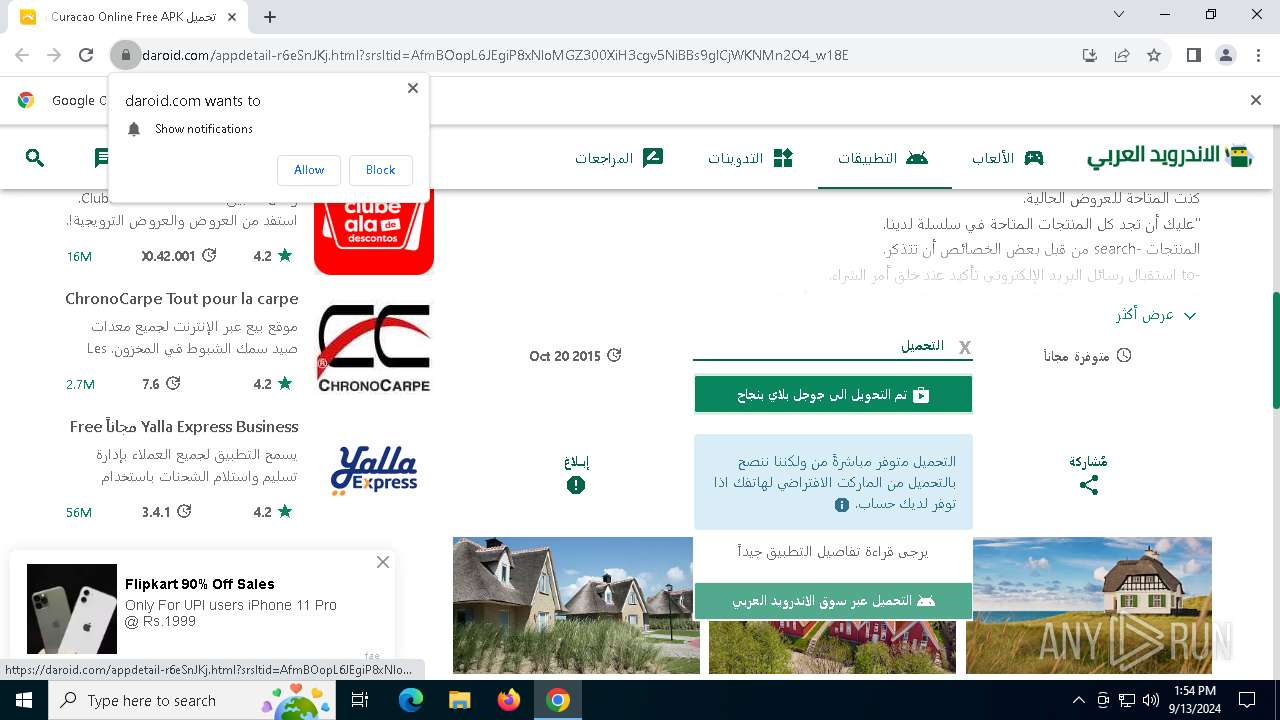Screen dimensions: 1280x720
Task: Click the site search magnifier icon
Action: point(35,158)
